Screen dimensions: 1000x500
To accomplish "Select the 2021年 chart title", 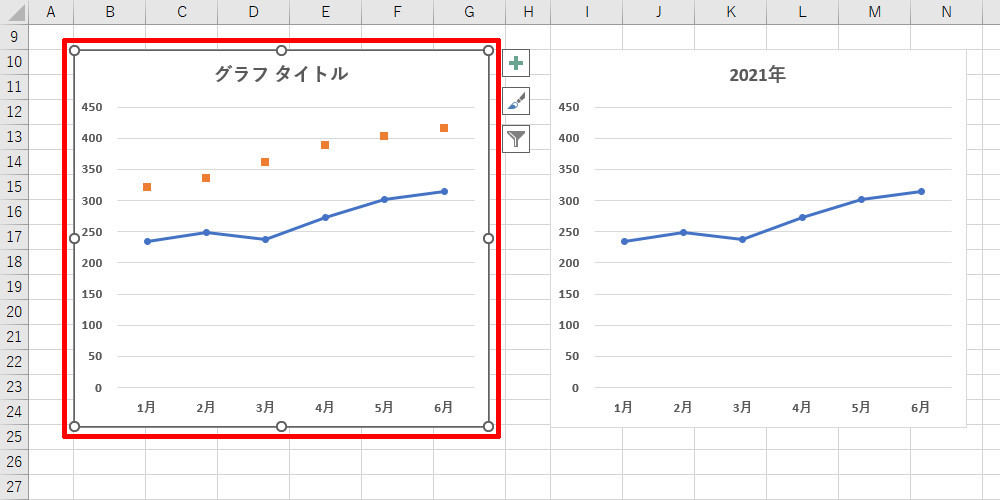I will point(757,75).
